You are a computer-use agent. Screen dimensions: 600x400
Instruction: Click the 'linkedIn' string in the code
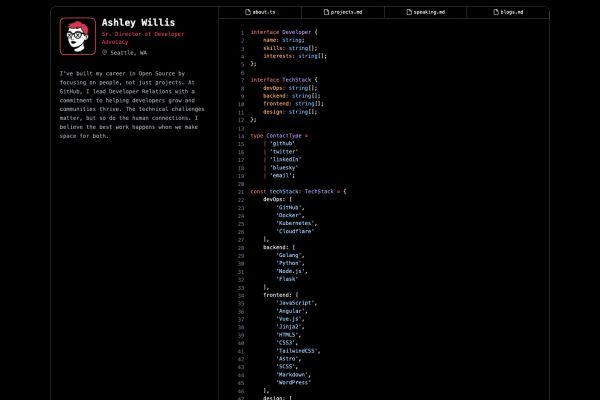(x=285, y=160)
